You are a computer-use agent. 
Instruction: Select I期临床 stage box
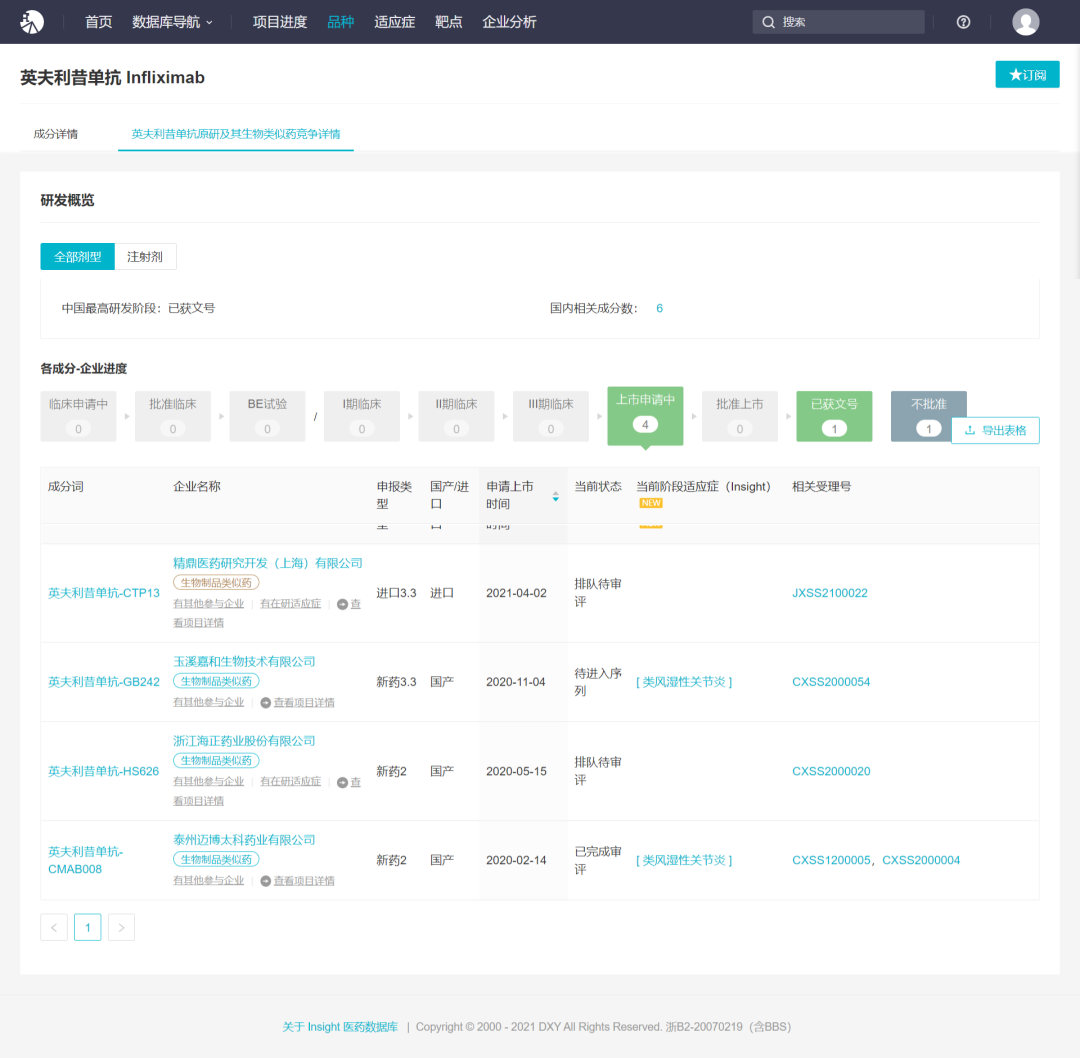(x=362, y=416)
